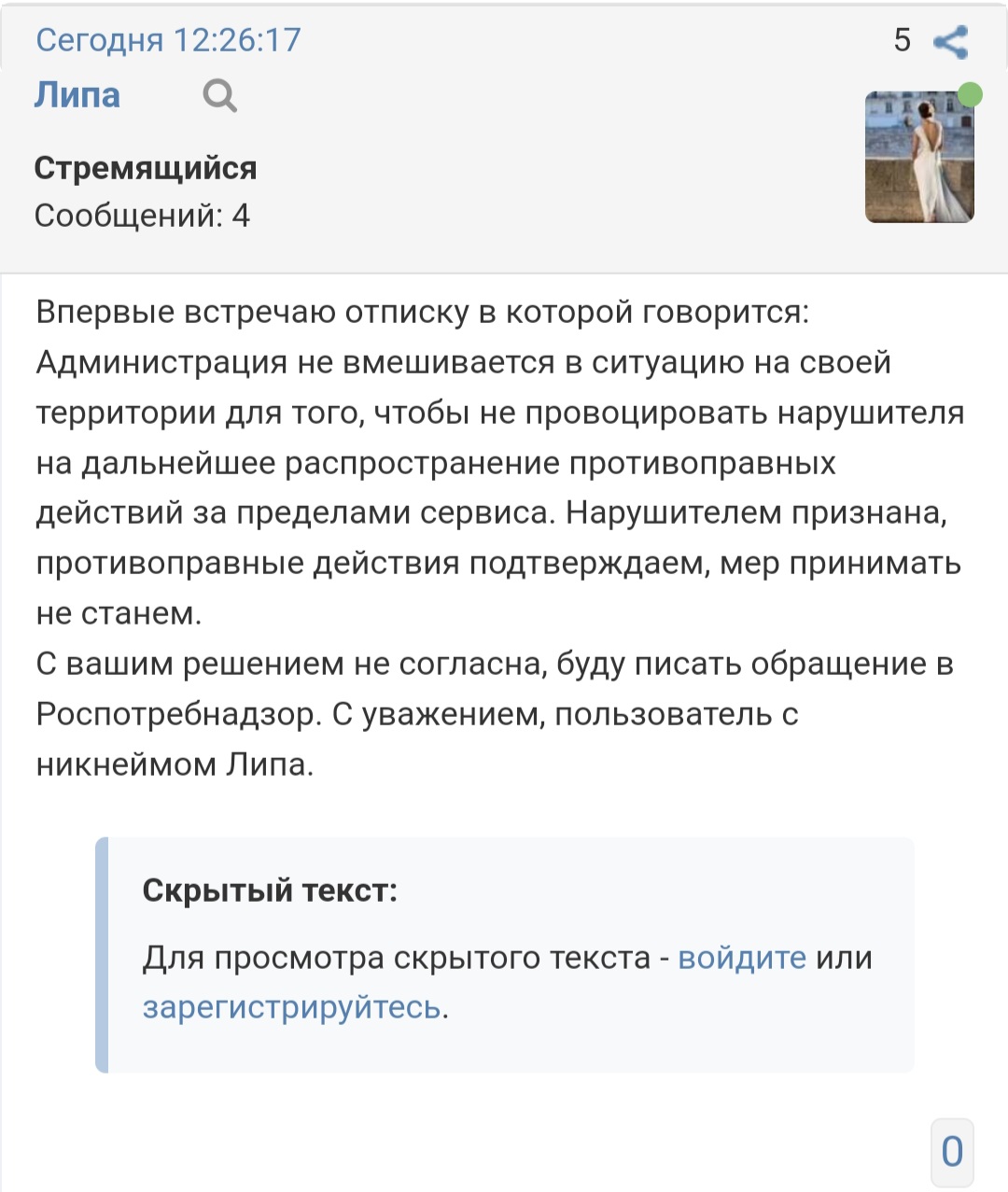Click the Стремящийся rank label
1008x1192 pixels.
pos(146,168)
